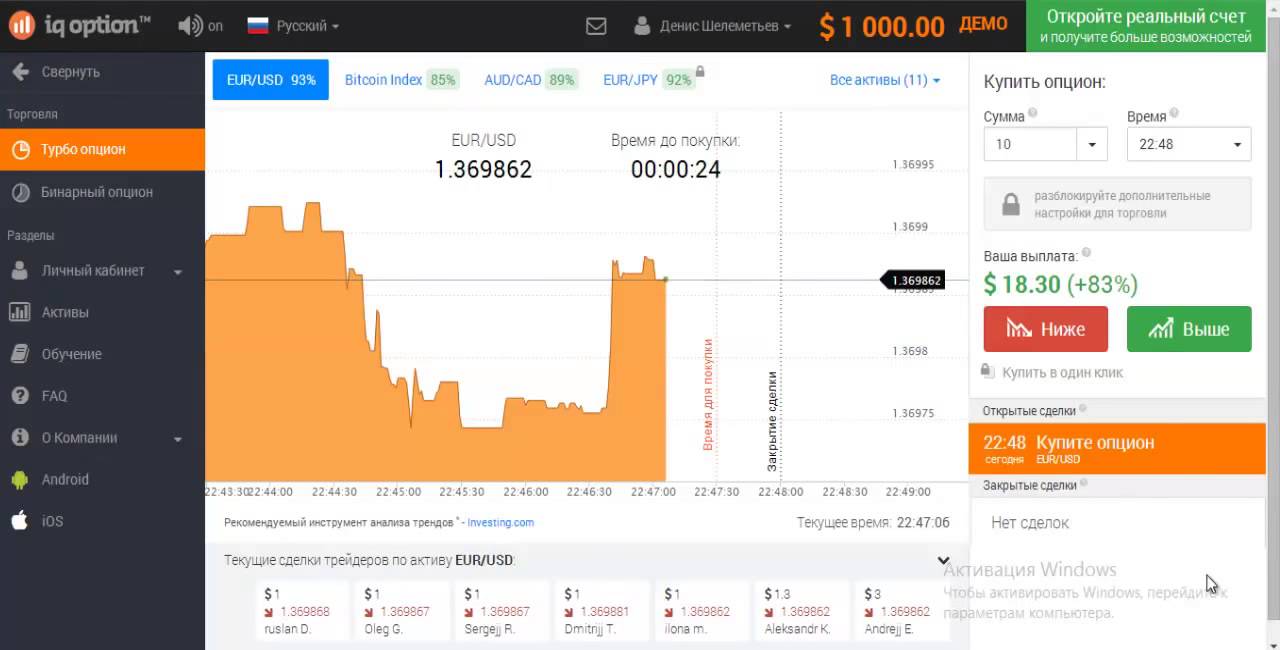
Task: Click the green Выше button
Action: (x=1189, y=329)
